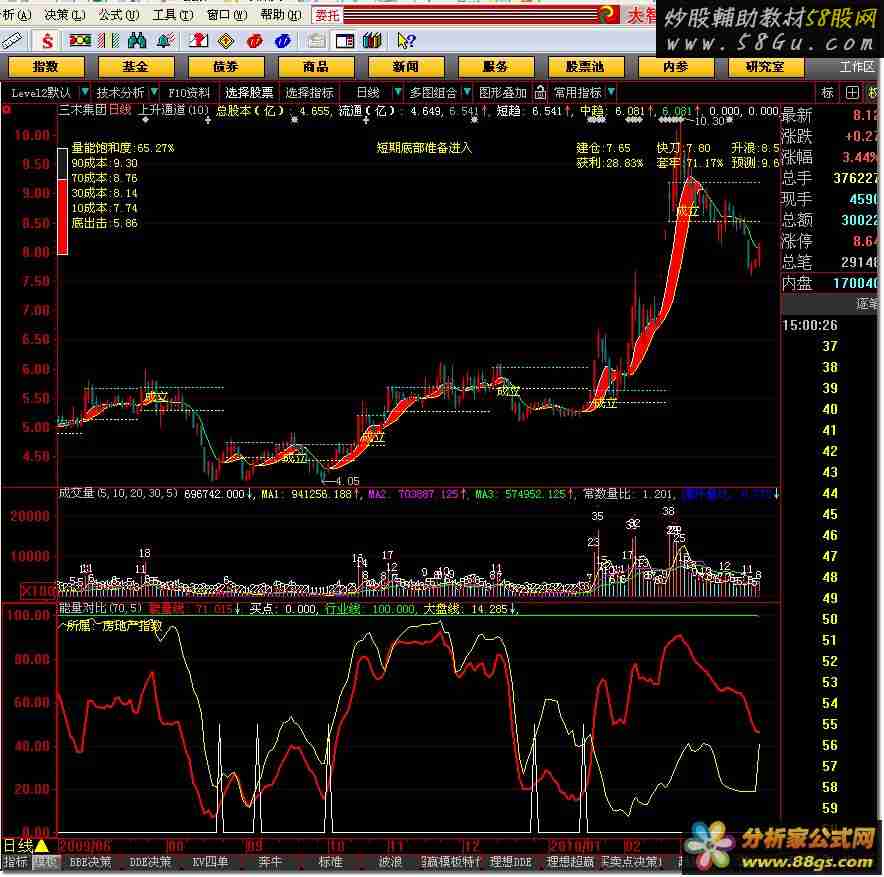Click the 新闻 yellow button

405,67
